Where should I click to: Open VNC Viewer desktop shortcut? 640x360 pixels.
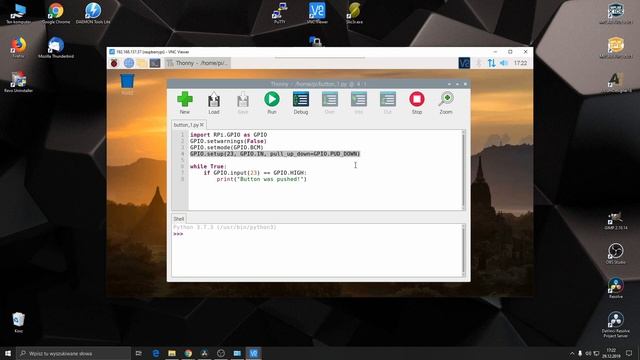(x=317, y=13)
